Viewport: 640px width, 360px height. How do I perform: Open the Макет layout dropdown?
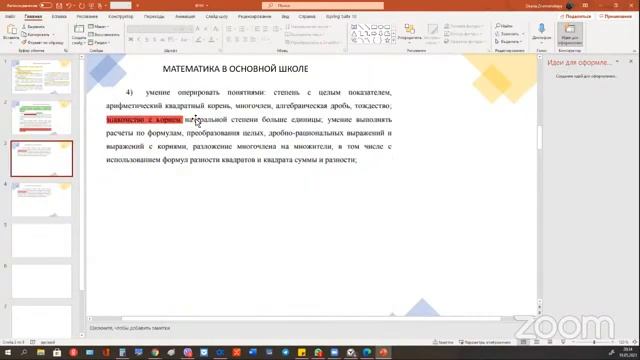(98, 27)
